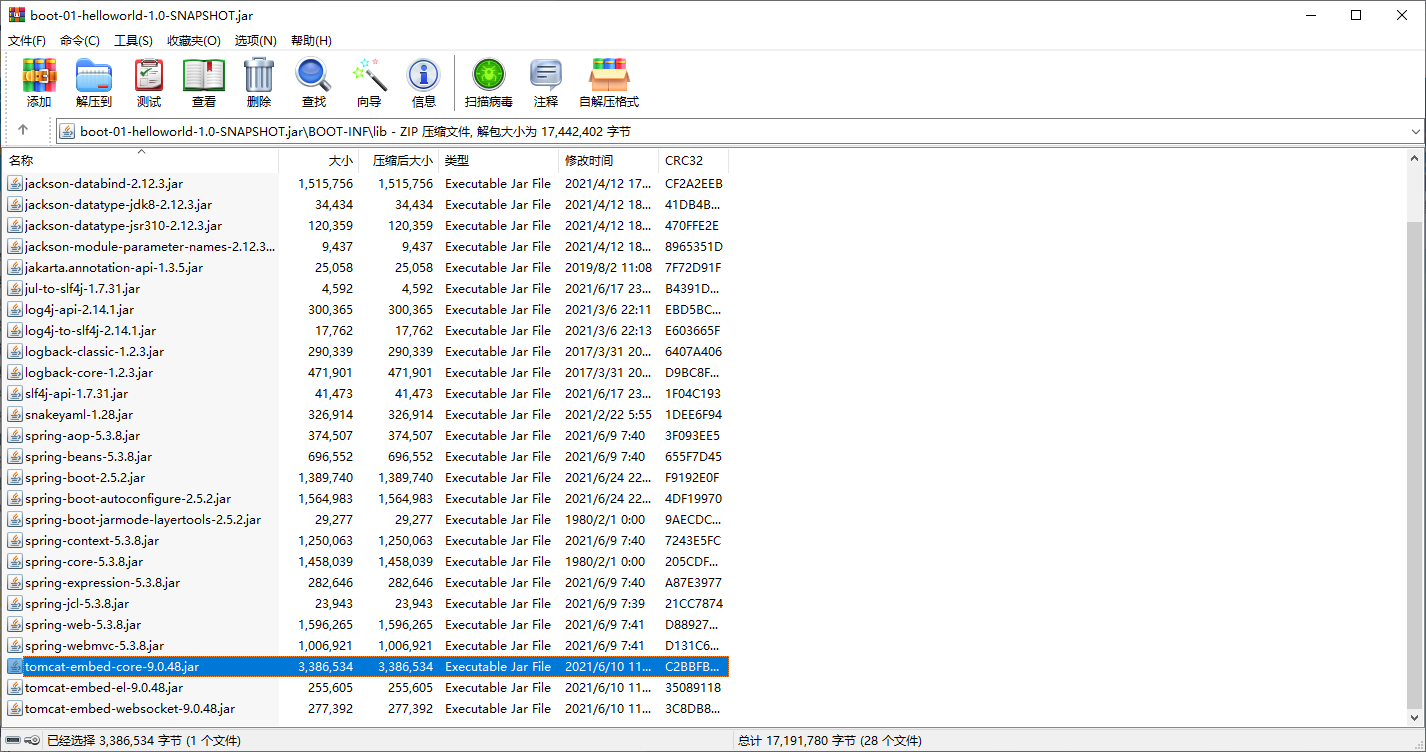This screenshot has width=1426, height=752.
Task: Run the Test (测试) archive tool
Action: tap(149, 83)
